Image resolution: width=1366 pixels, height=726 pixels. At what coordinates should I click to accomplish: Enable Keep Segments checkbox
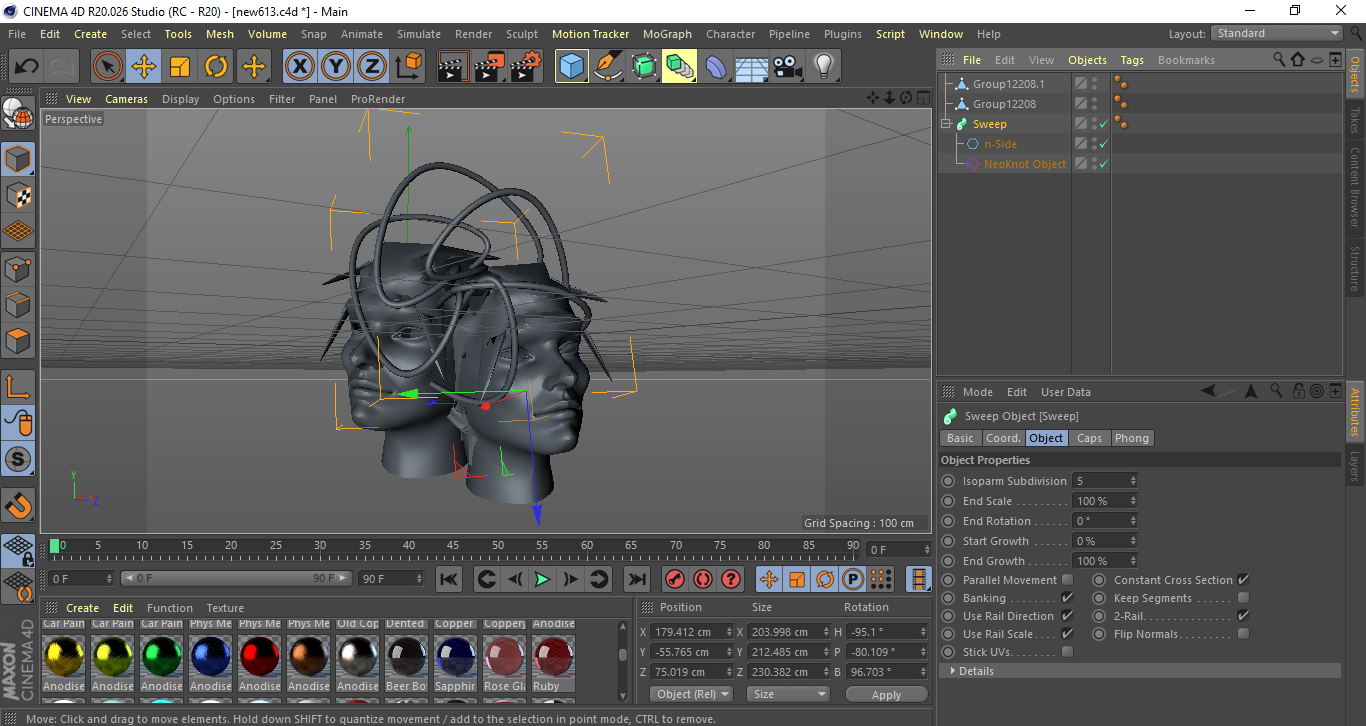click(1243, 598)
